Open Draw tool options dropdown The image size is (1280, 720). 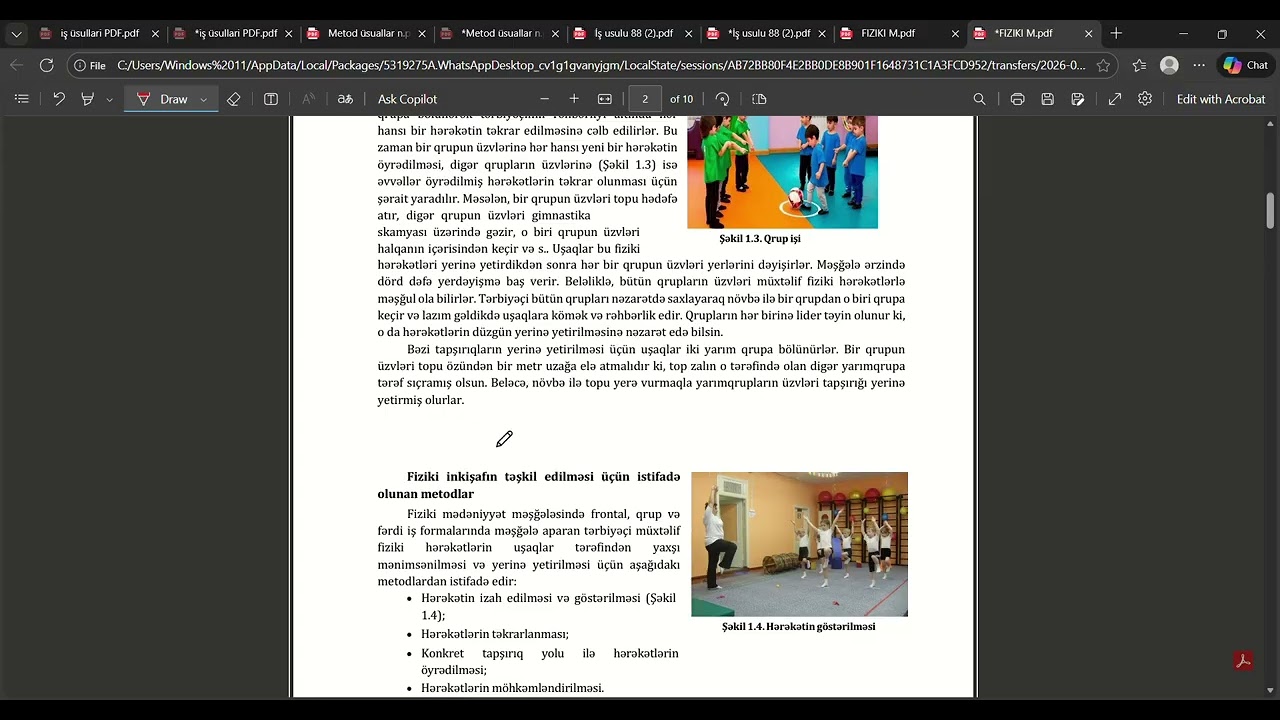[204, 99]
